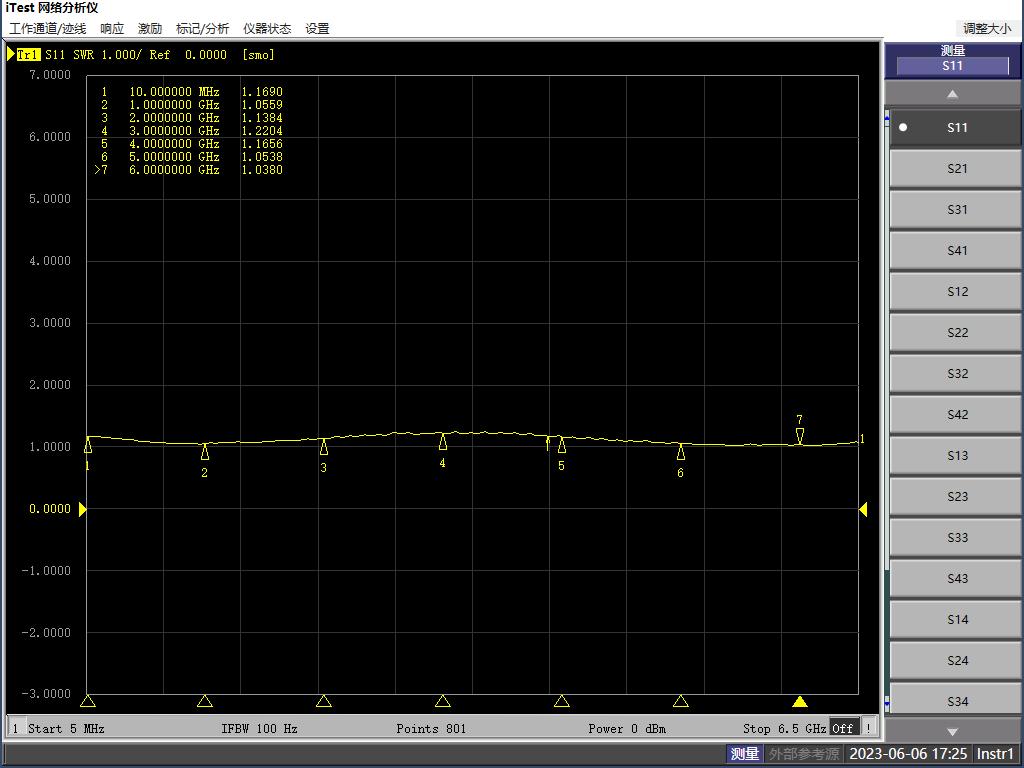Click the S12 softkey button
Screen dimensions: 1024x768
pos(956,292)
